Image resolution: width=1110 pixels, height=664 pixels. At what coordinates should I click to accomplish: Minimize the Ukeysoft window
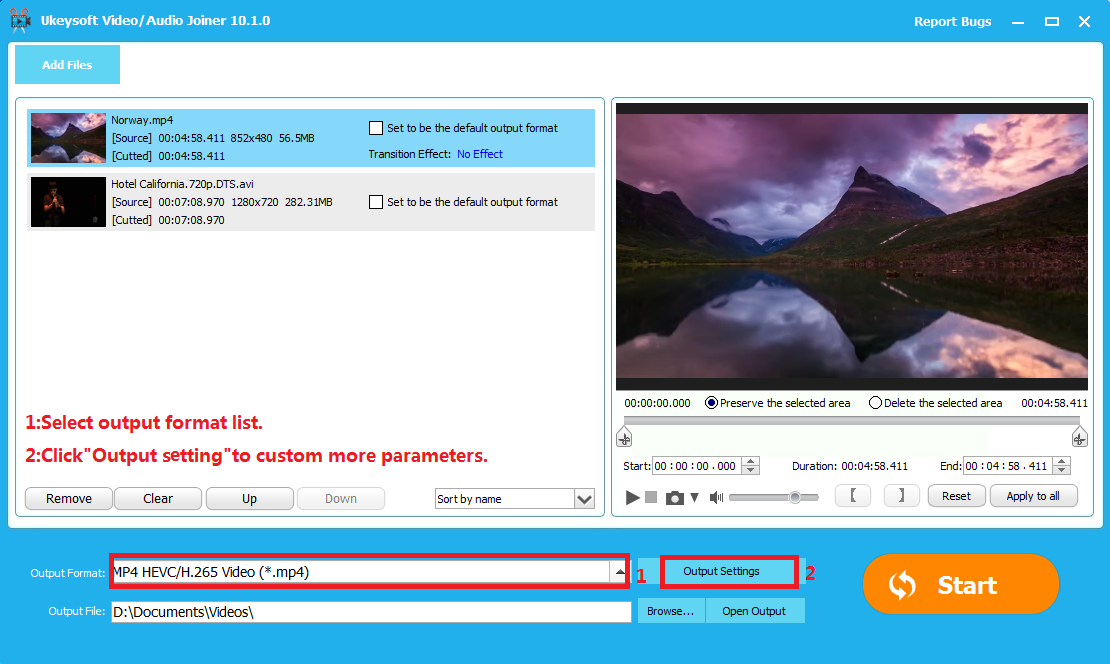1018,22
